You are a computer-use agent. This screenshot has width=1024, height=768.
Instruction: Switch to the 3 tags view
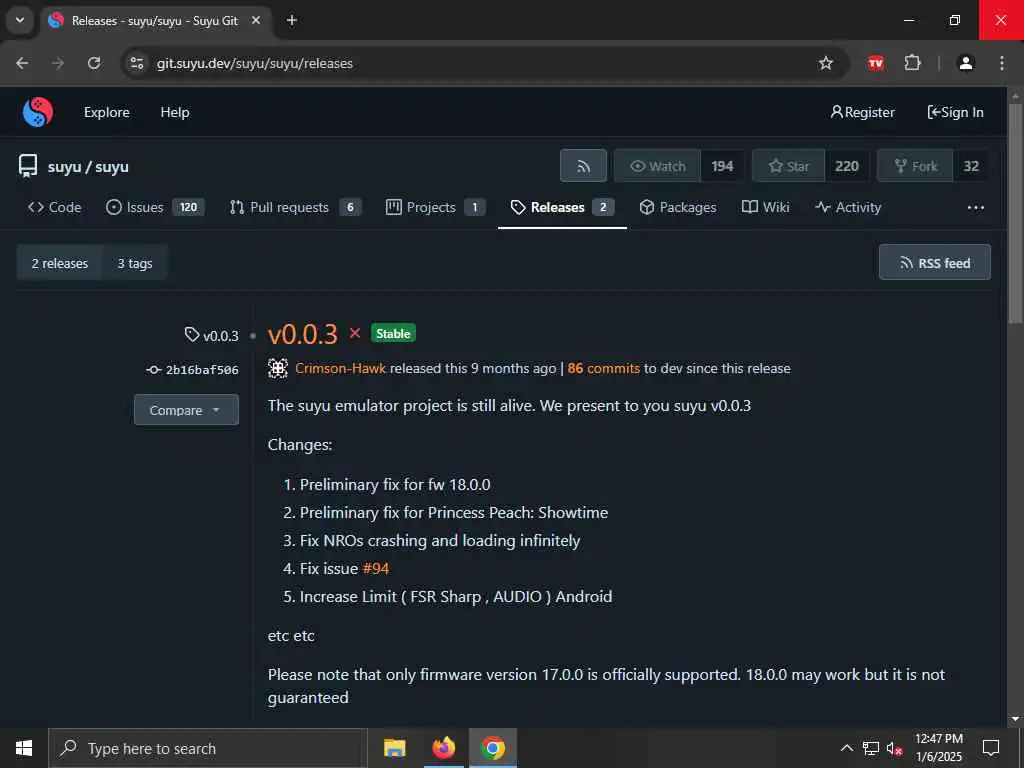pyautogui.click(x=135, y=263)
